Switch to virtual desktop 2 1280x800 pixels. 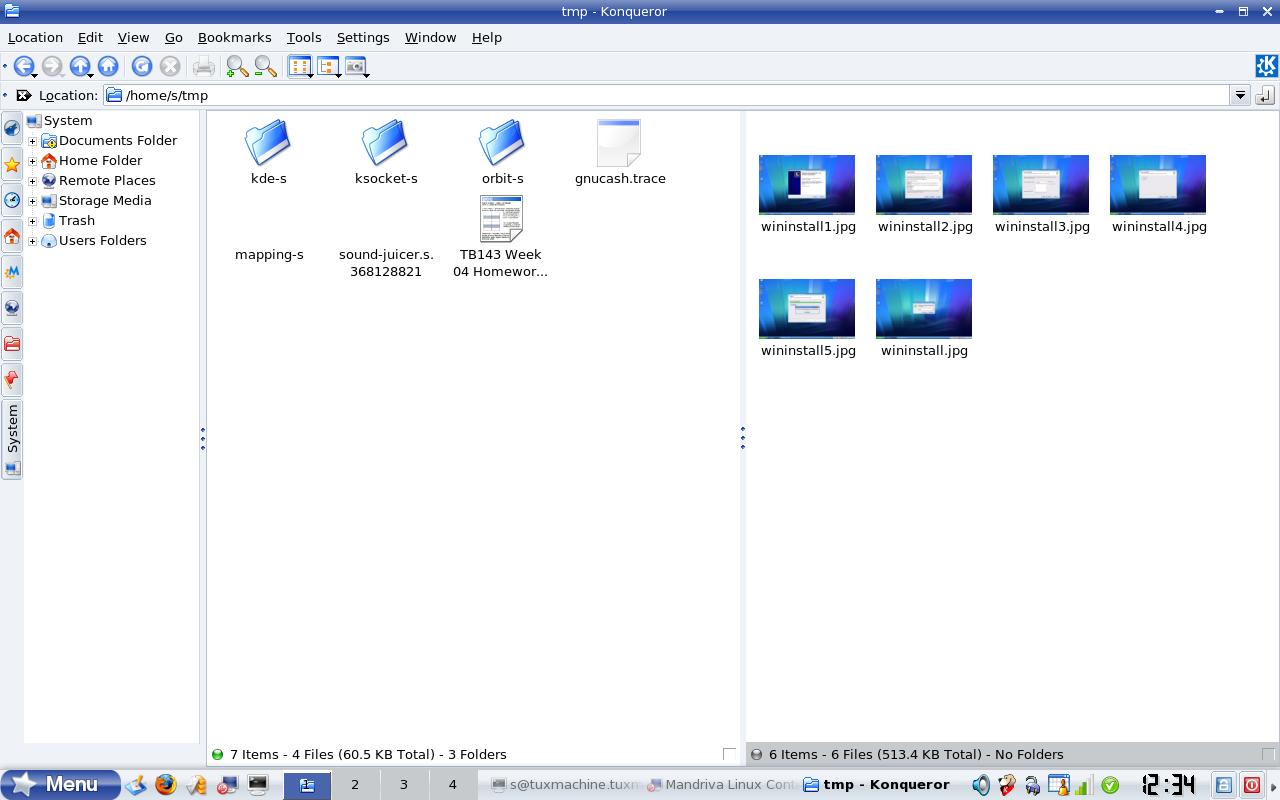(x=354, y=785)
